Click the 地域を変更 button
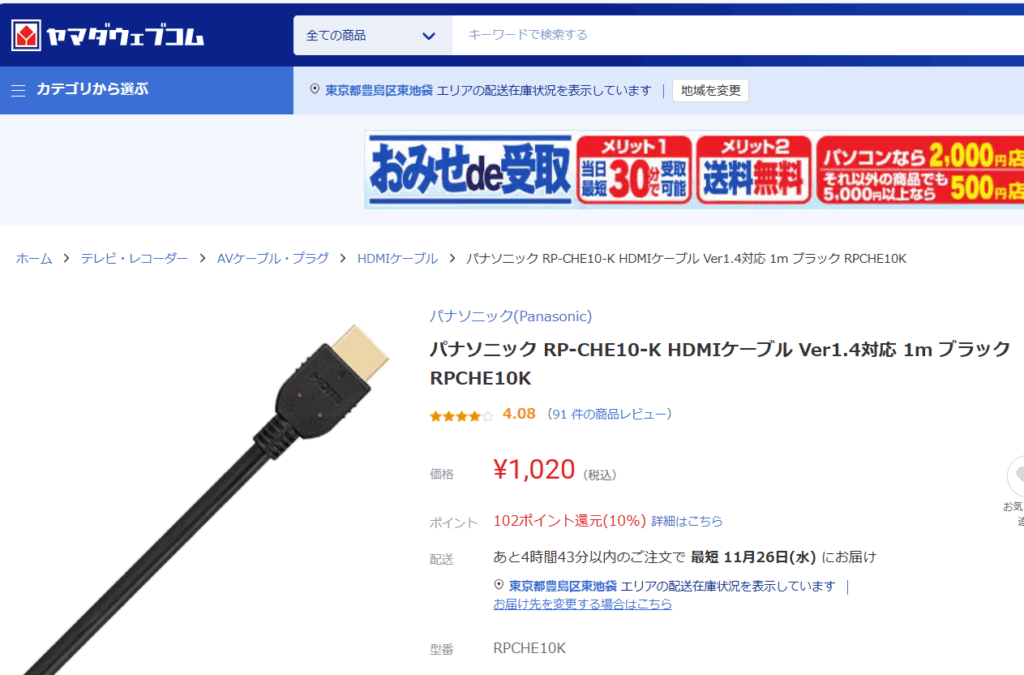Image resolution: width=1024 pixels, height=675 pixels. [711, 90]
